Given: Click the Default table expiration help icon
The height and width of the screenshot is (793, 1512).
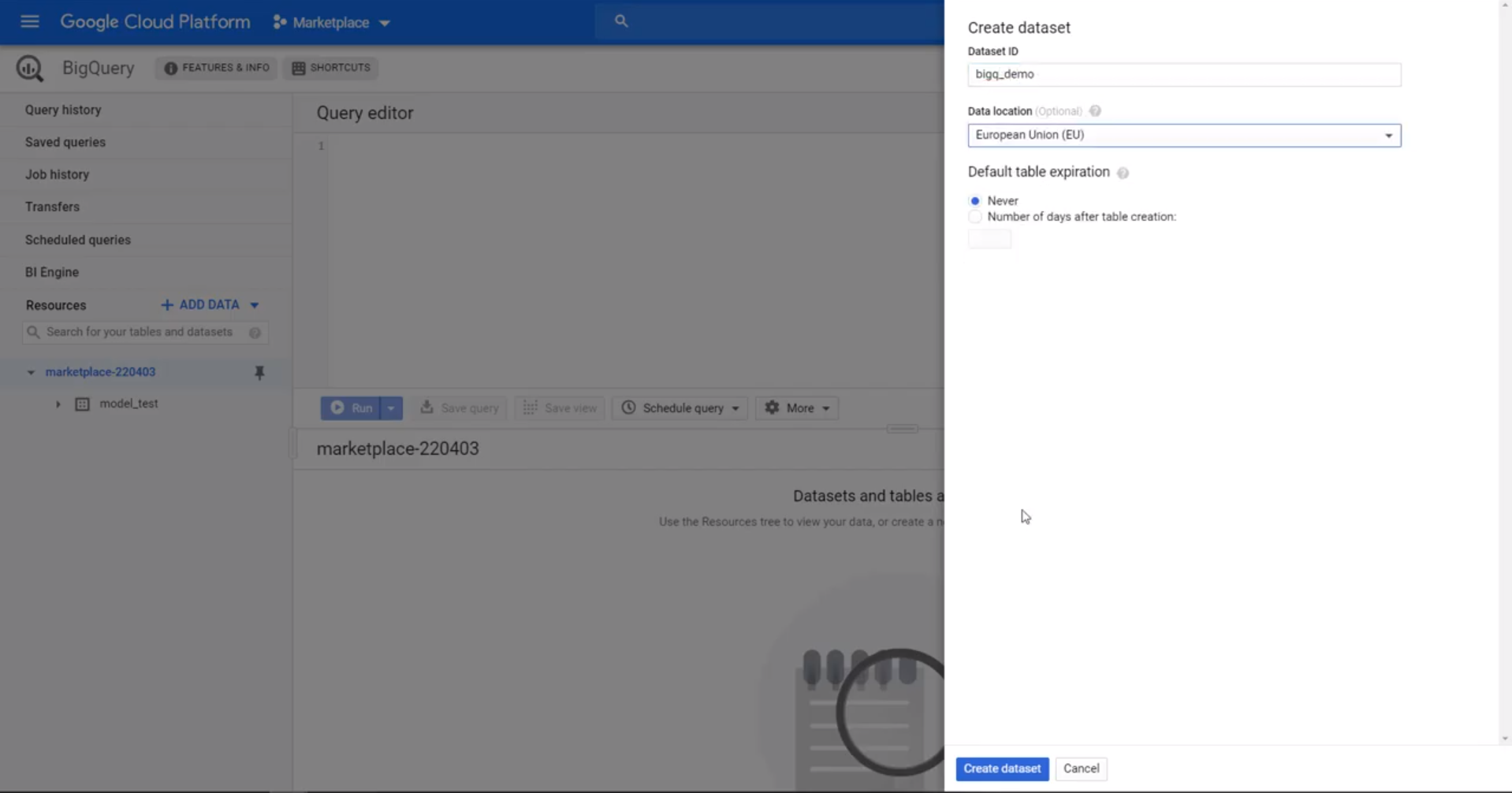Looking at the screenshot, I should (x=1123, y=173).
